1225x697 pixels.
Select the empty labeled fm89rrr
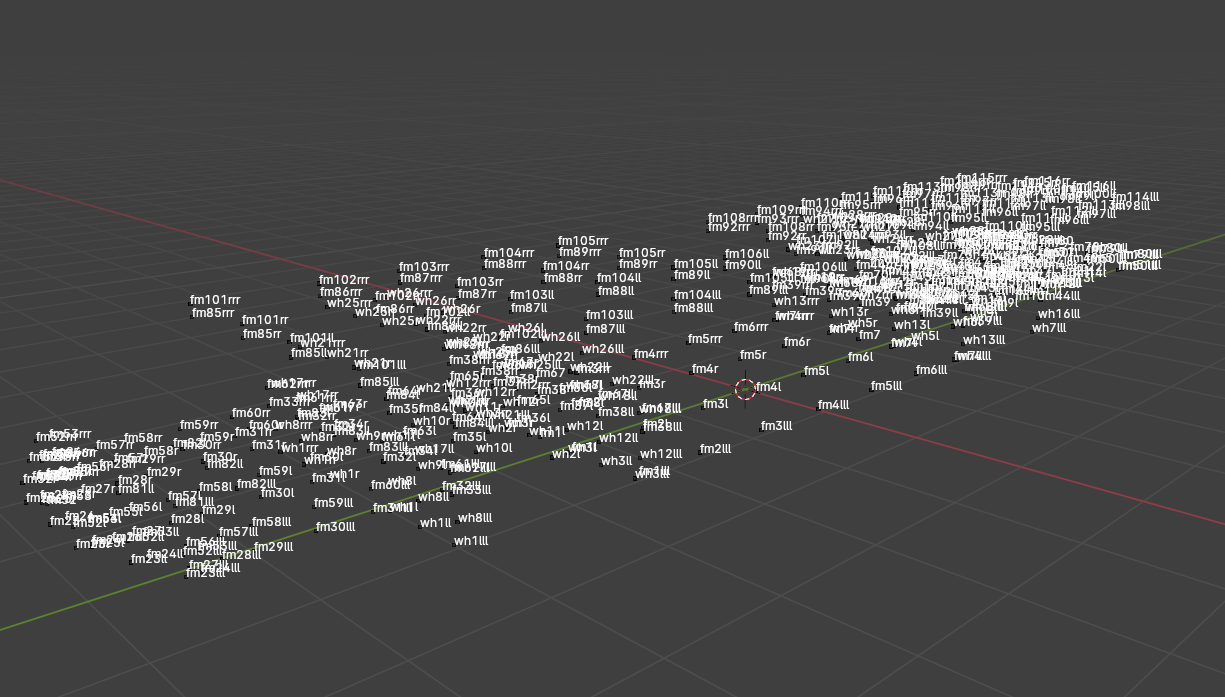click(580, 252)
